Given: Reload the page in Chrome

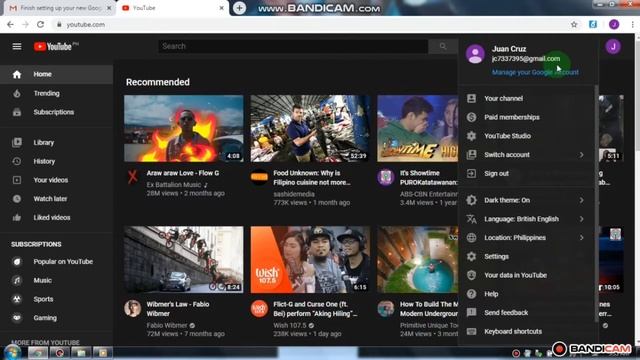Looking at the screenshot, I should 40,24.
